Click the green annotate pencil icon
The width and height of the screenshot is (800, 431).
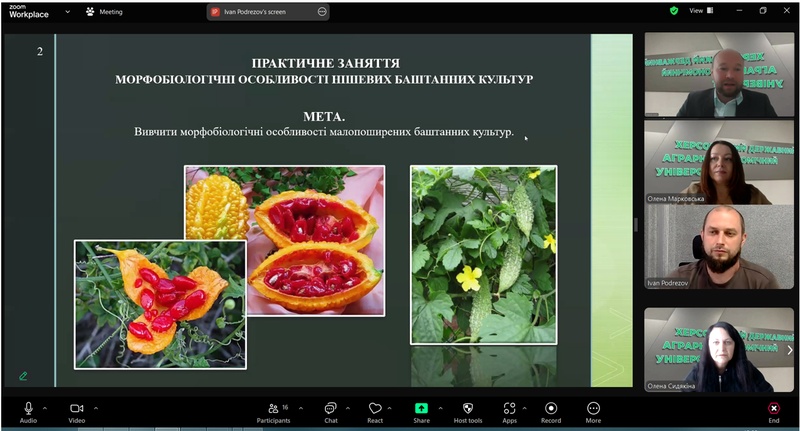pos(23,376)
